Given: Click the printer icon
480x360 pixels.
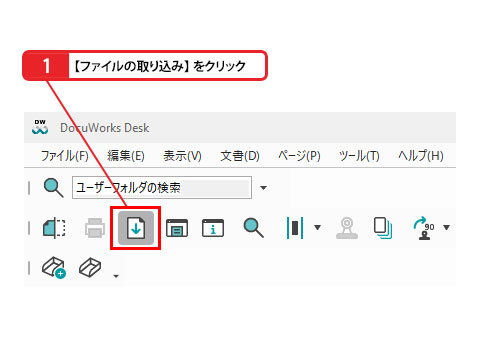Looking at the screenshot, I should click(x=95, y=228).
